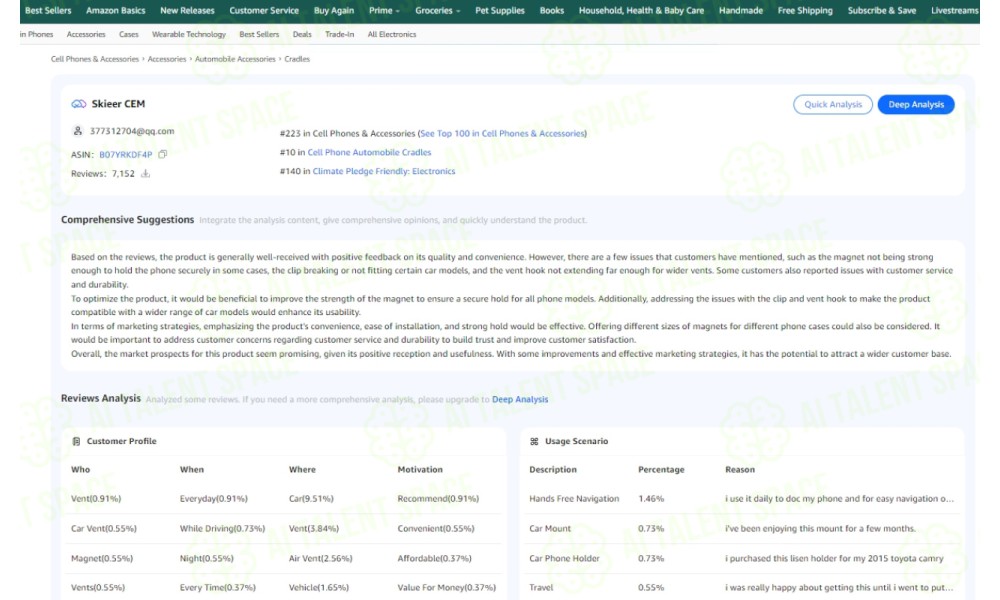Click Deep Analysis upgrade link in Reviews Analysis
The width and height of the screenshot is (1000, 600).
tap(520, 399)
